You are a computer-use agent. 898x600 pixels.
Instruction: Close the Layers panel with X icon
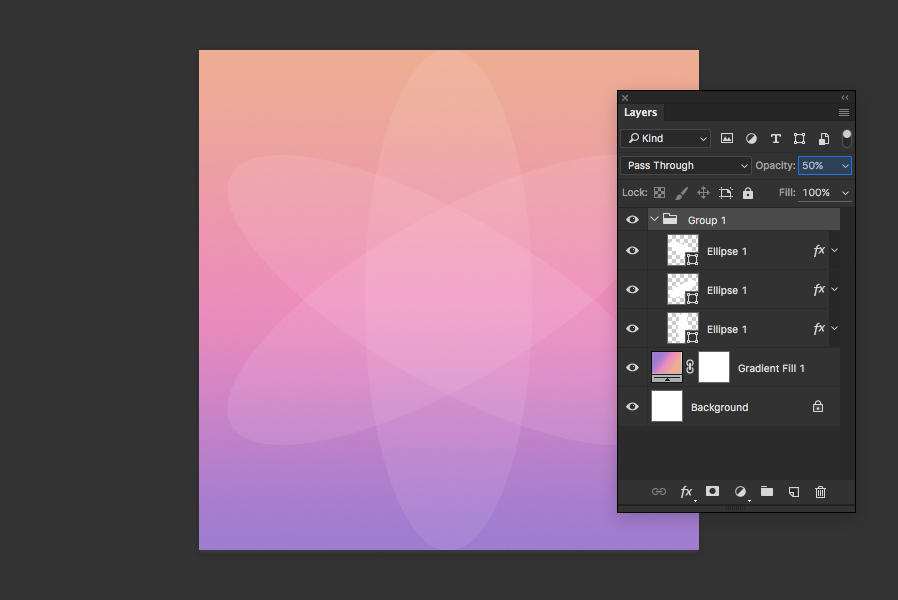[x=625, y=98]
